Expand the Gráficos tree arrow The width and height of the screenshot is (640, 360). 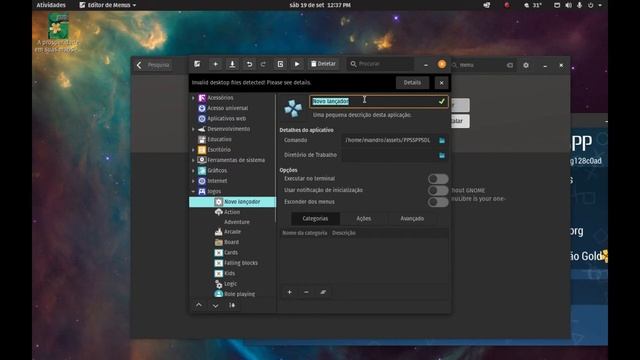[193, 171]
